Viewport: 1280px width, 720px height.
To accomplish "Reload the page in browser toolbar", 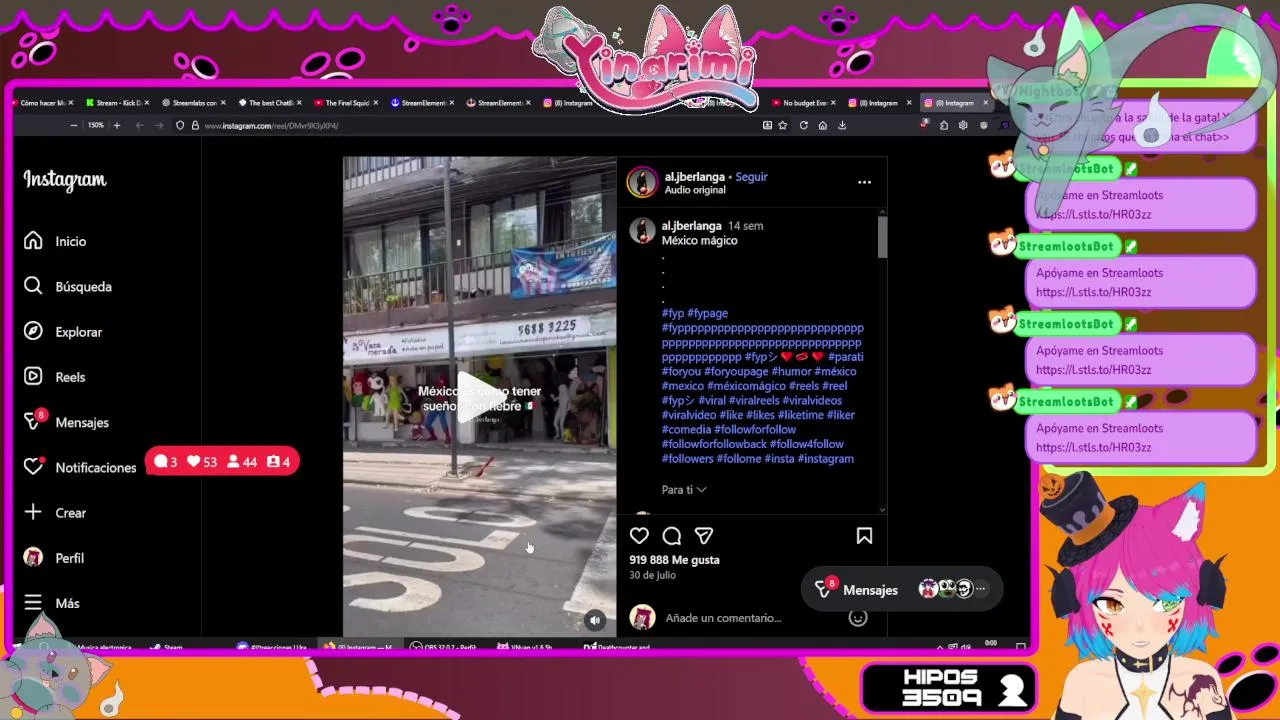I will point(803,125).
